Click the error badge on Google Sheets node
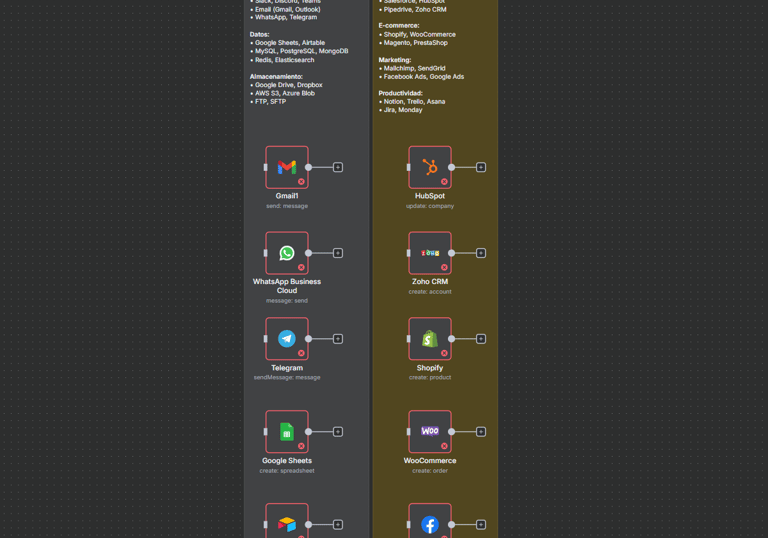Image resolution: width=768 pixels, height=538 pixels. [x=301, y=446]
